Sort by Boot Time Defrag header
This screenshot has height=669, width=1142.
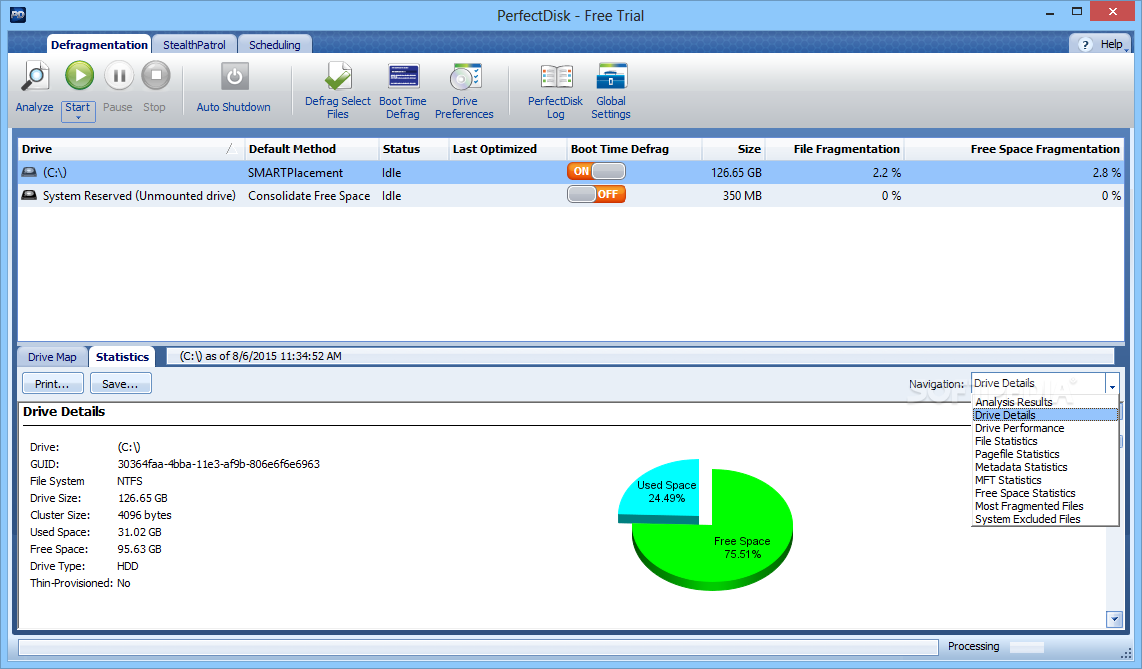point(634,149)
